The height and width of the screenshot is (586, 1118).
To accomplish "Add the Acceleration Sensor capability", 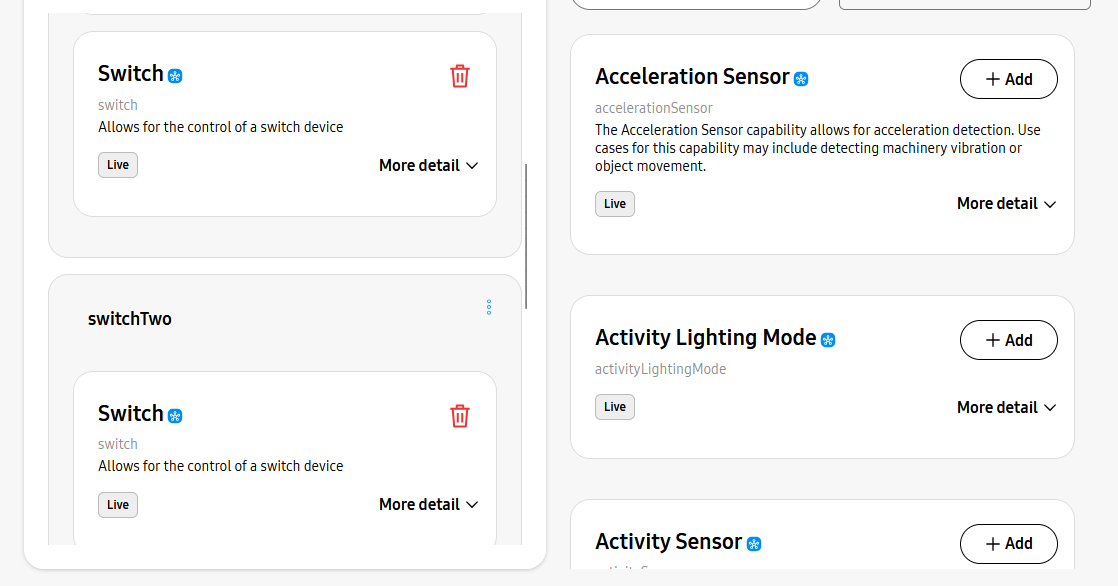I will click(x=1008, y=79).
